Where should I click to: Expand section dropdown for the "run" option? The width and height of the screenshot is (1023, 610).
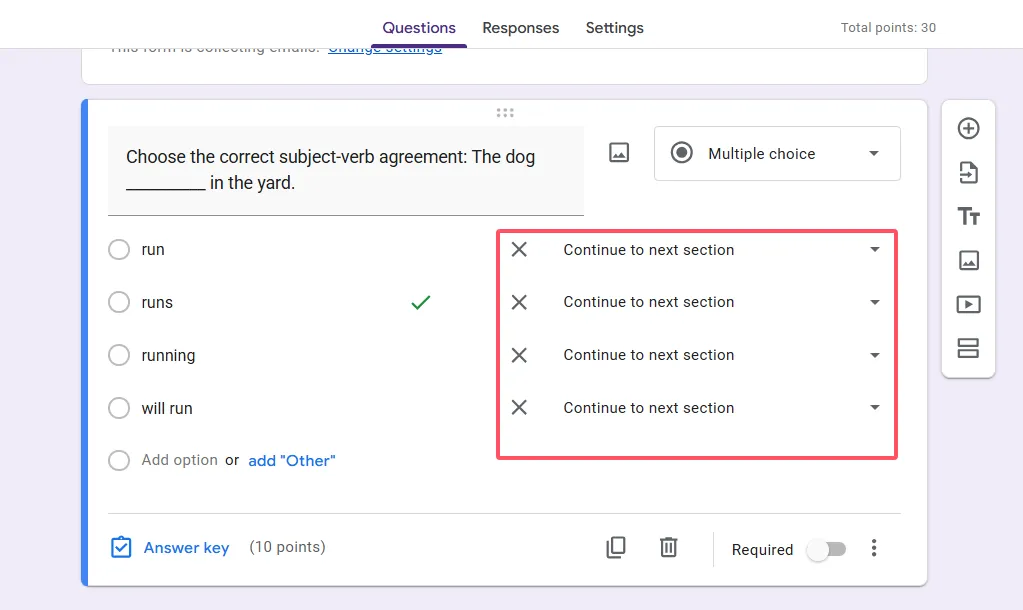(x=875, y=250)
